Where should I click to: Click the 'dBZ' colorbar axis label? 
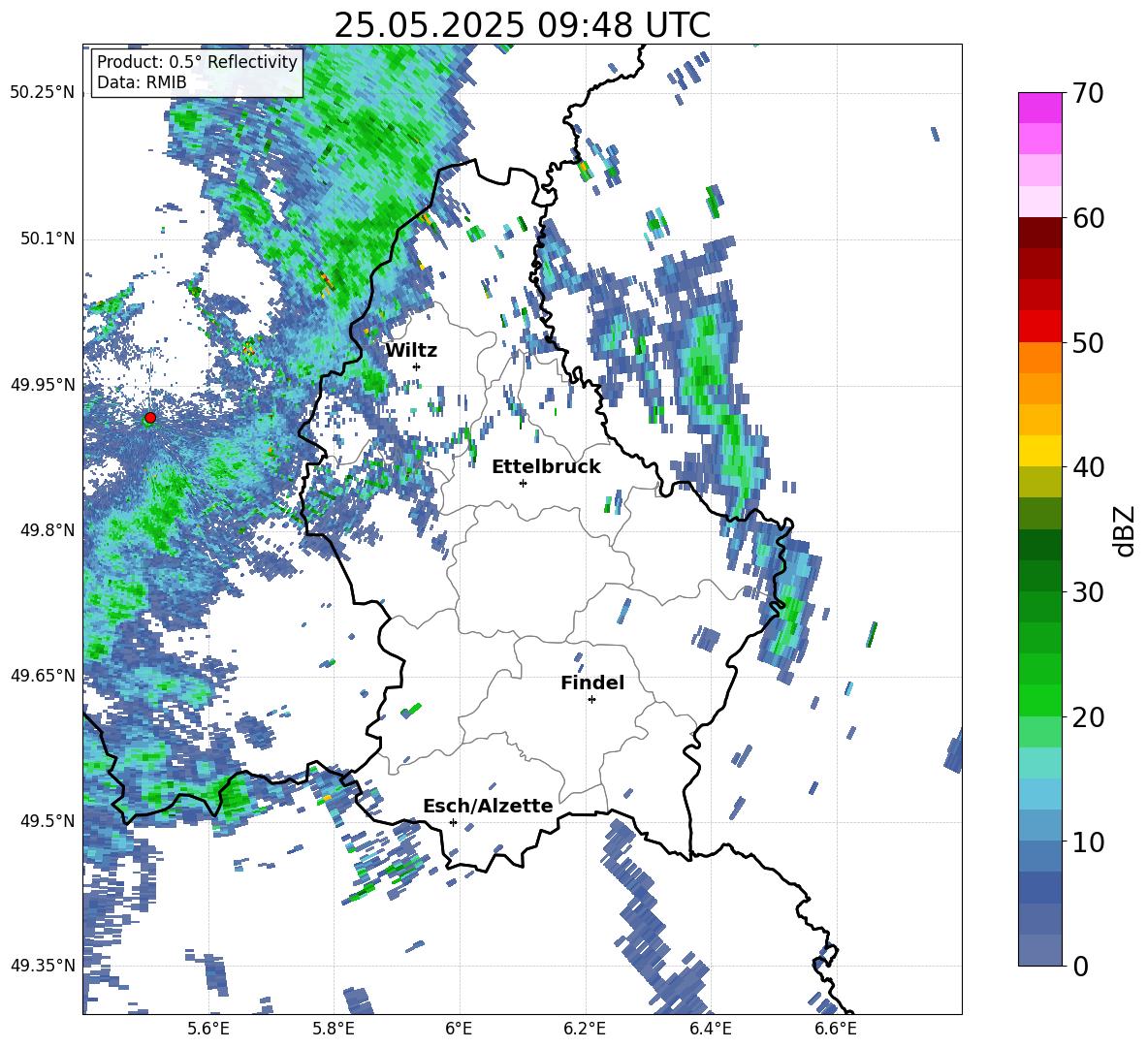pos(1126,530)
